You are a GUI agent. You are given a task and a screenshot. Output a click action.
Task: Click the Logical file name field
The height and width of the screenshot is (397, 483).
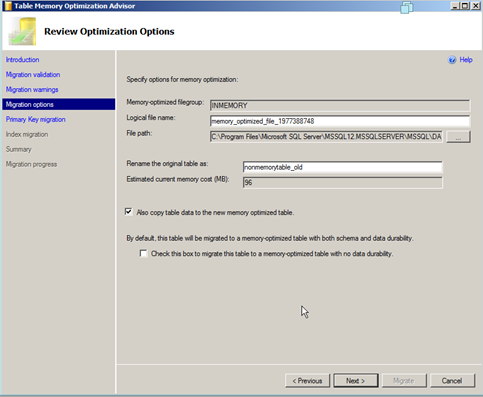click(340, 121)
